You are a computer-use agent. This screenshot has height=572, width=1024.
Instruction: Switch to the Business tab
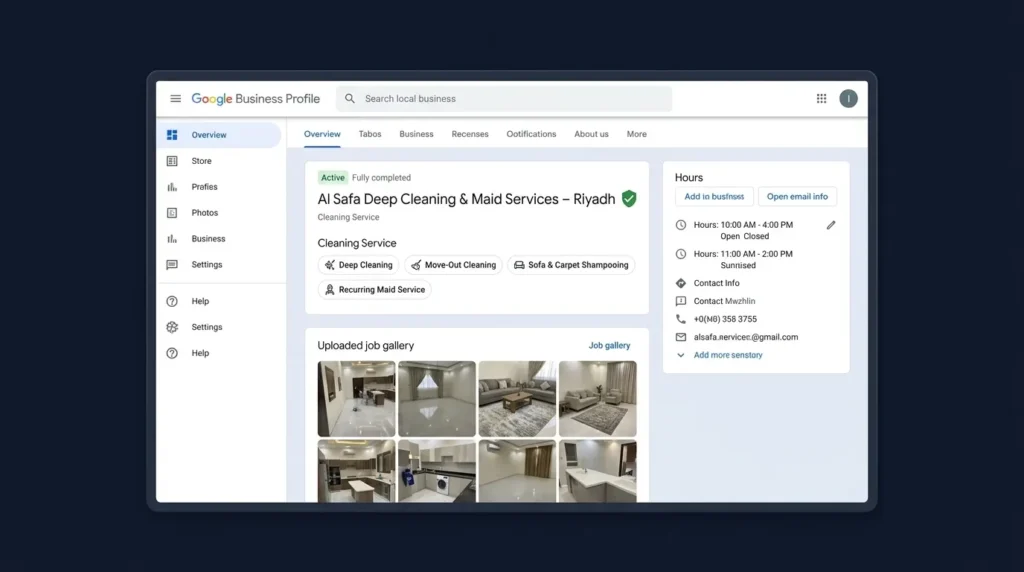pos(416,134)
